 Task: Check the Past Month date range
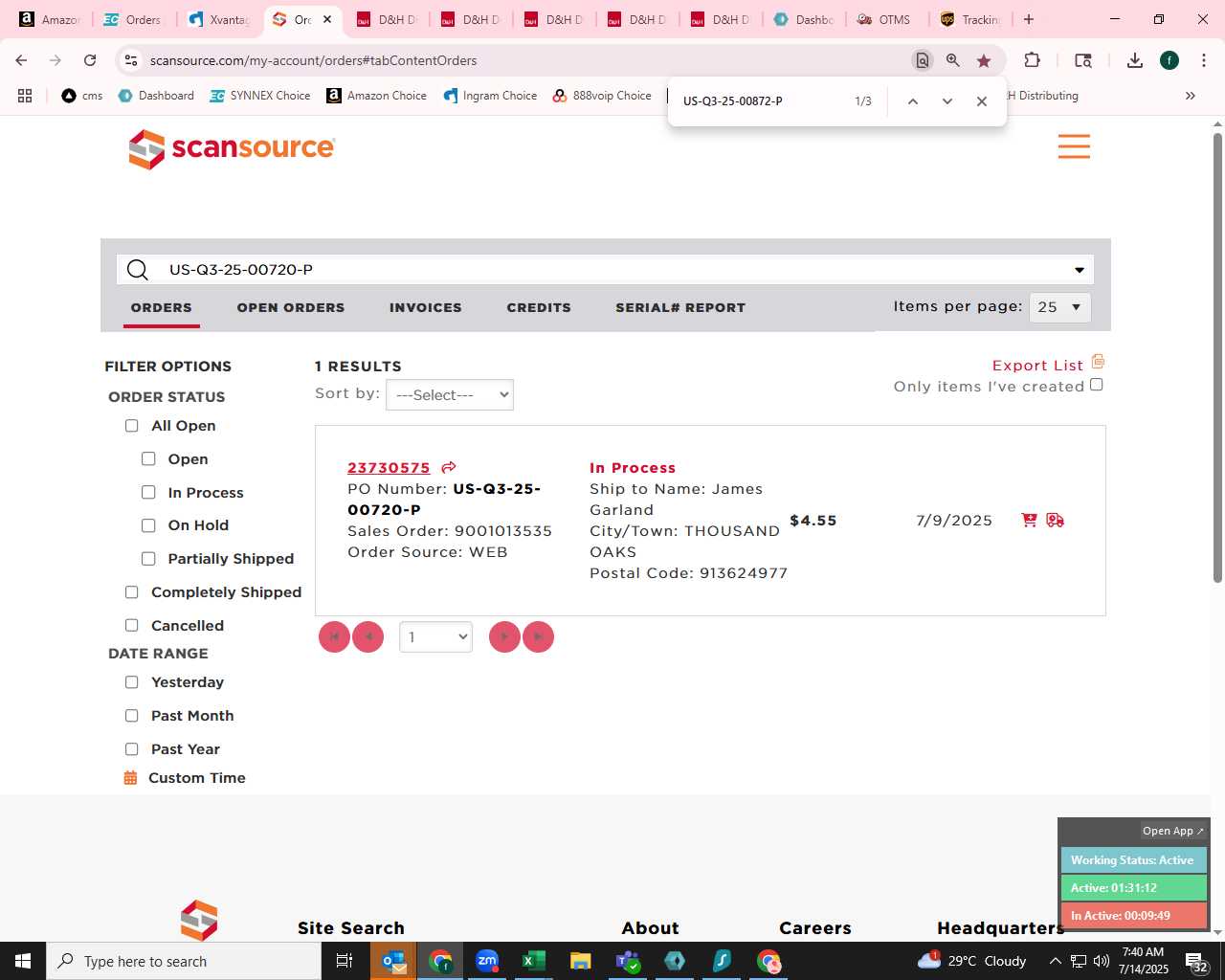[132, 716]
